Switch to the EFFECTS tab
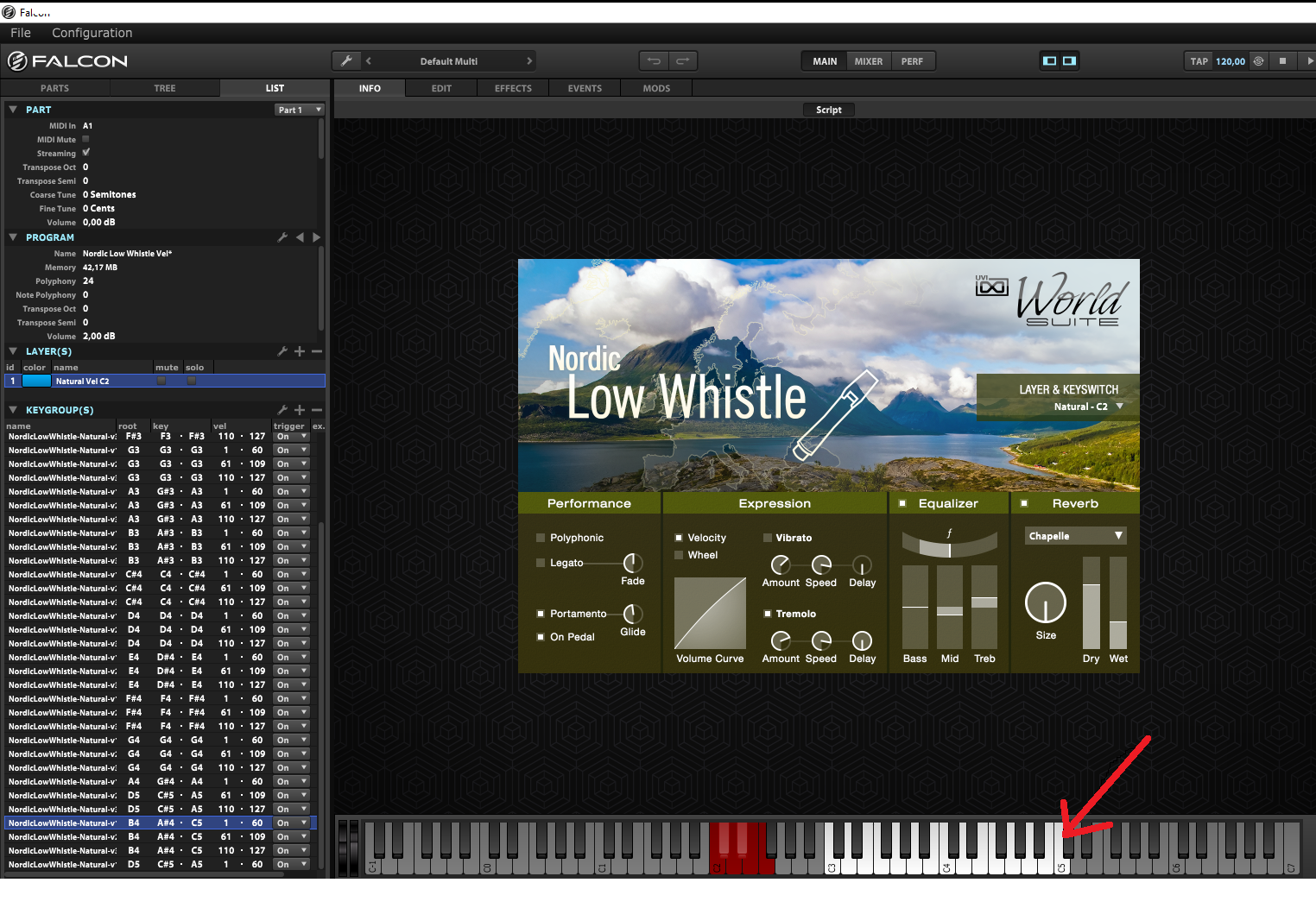1316x908 pixels. point(513,88)
